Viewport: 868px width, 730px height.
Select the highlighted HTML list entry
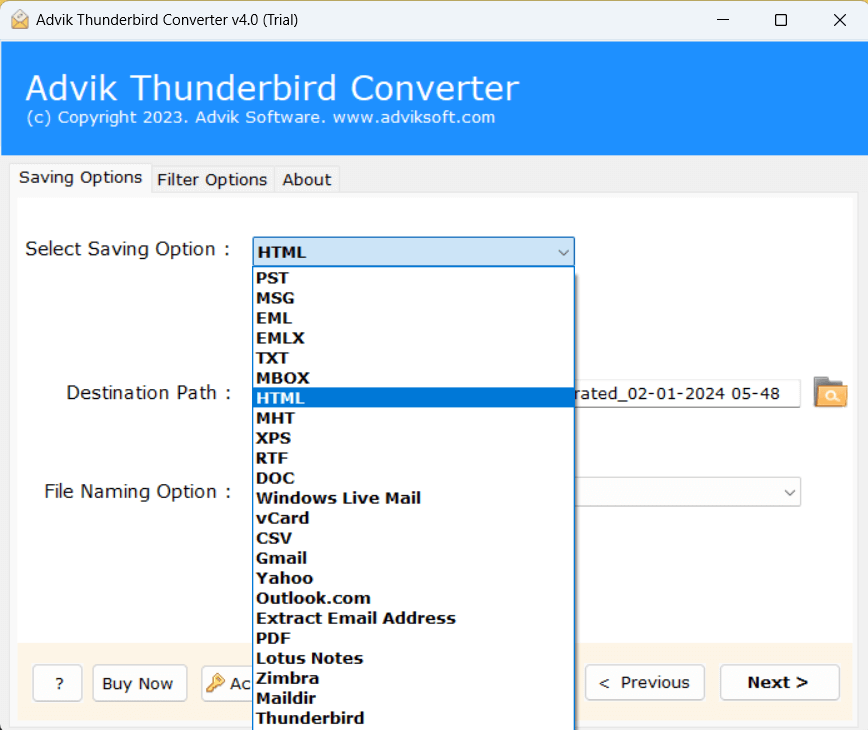point(414,398)
